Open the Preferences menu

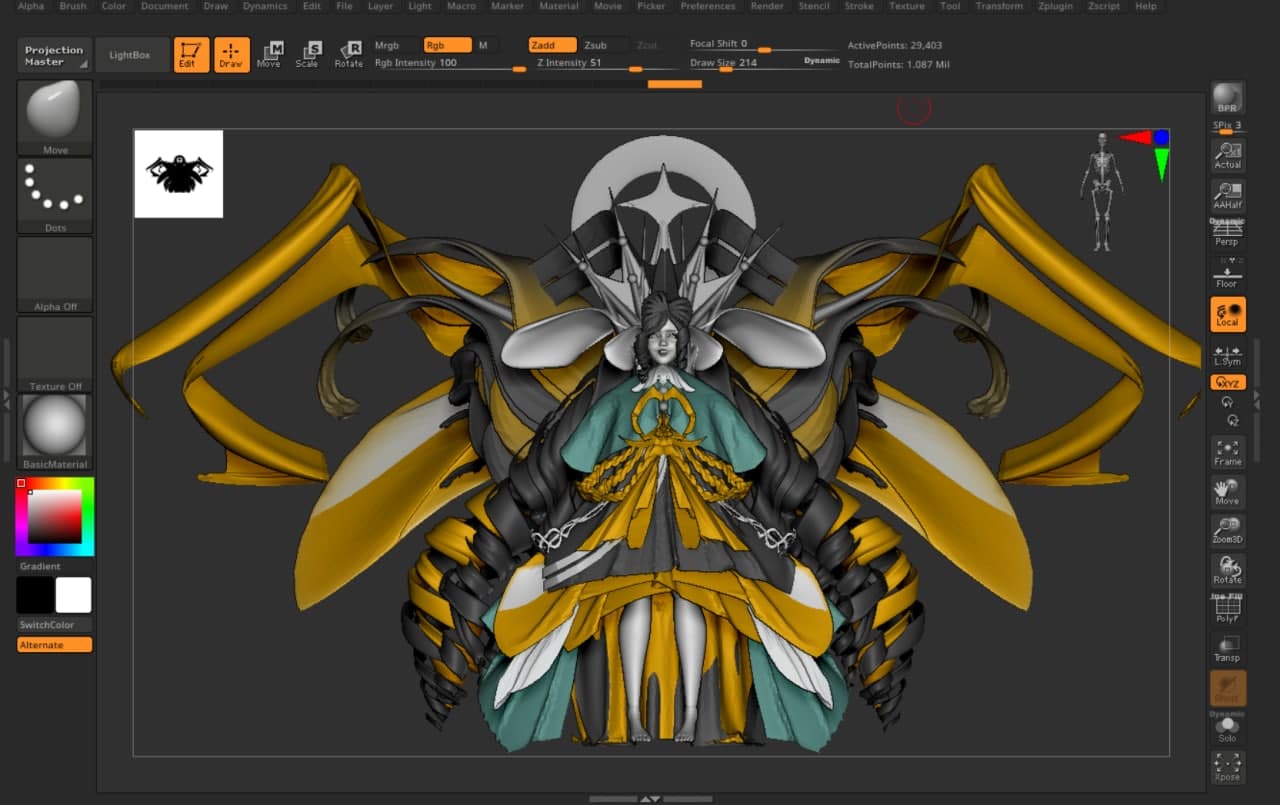[x=708, y=6]
